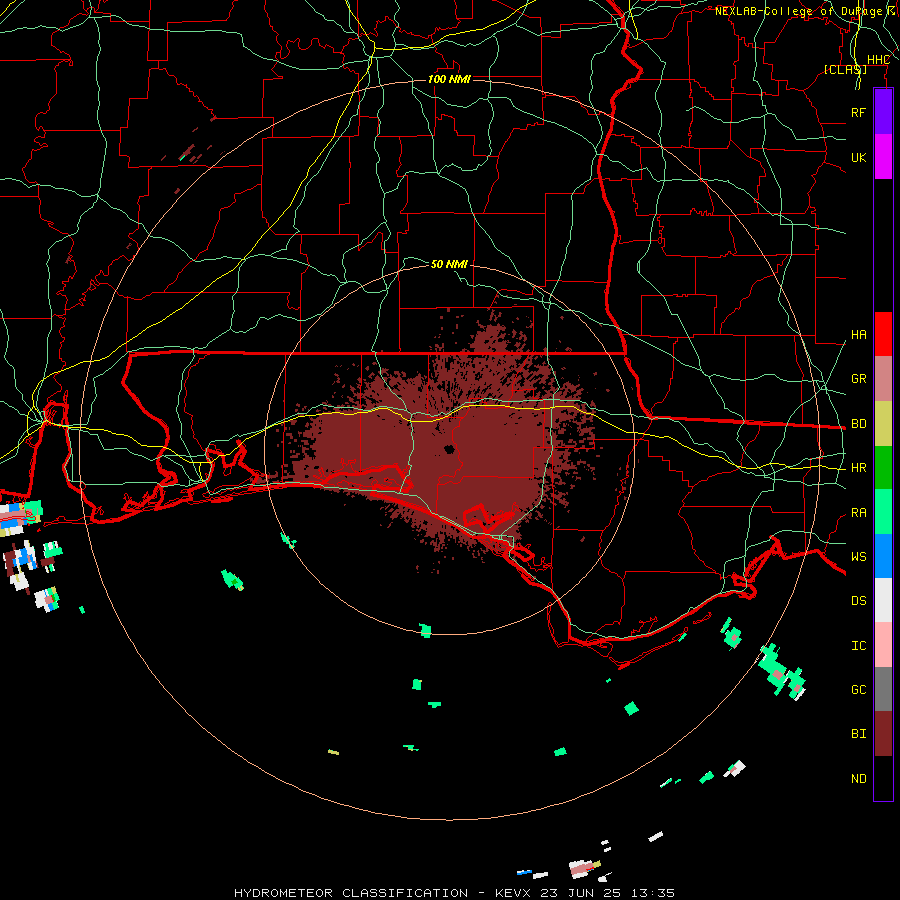Click the IC legend label
This screenshot has height=900, width=900.
(x=858, y=646)
